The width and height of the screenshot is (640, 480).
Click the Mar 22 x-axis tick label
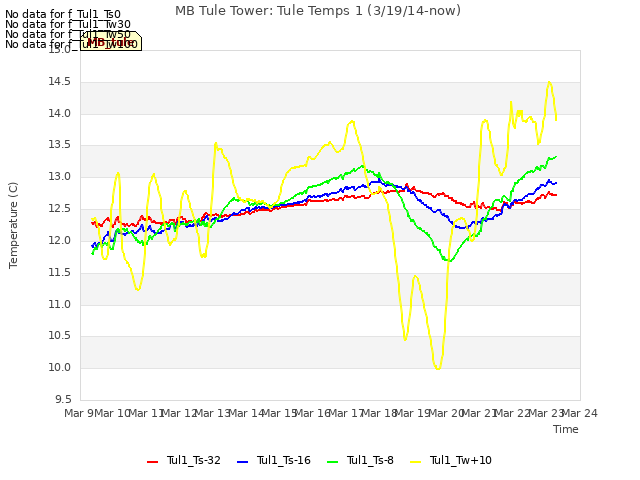pos(513,413)
